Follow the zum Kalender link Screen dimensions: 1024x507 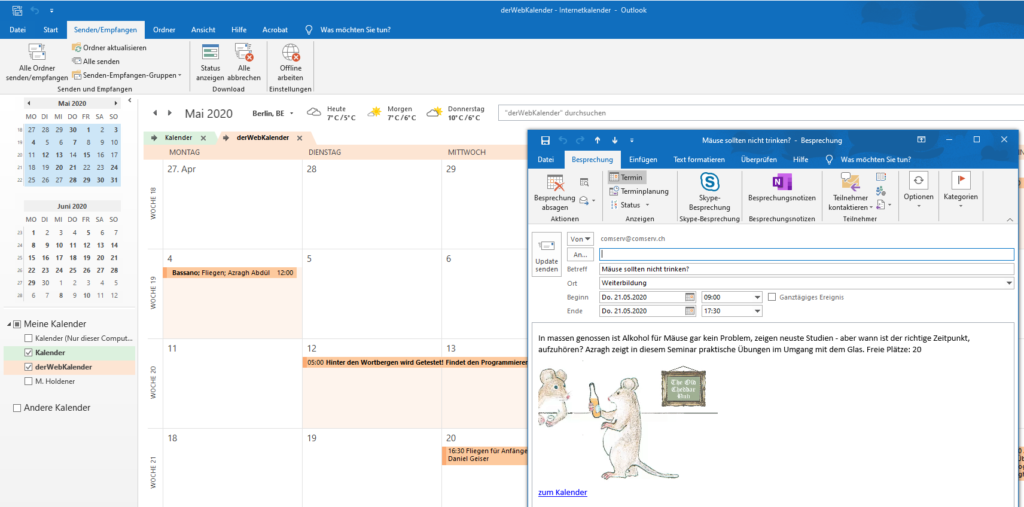coord(562,492)
